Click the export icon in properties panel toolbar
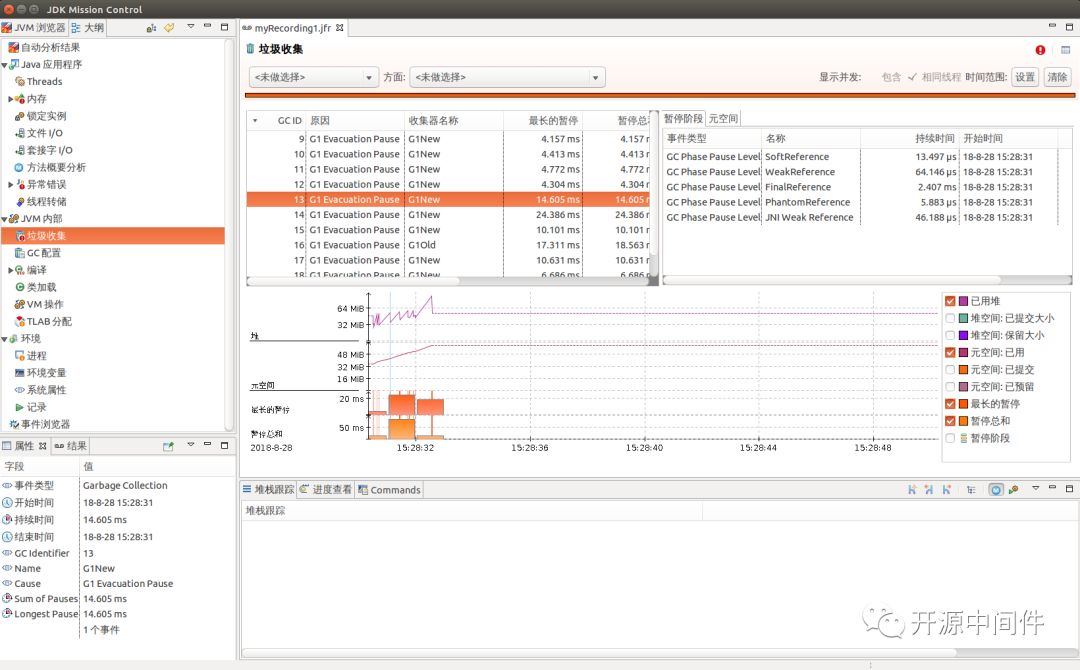Screen dimensions: 1080x670 [x=168, y=446]
